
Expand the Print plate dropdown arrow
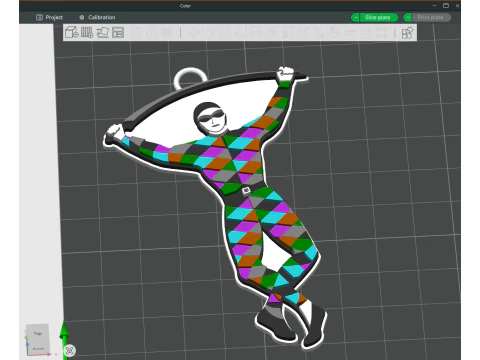[408, 17]
